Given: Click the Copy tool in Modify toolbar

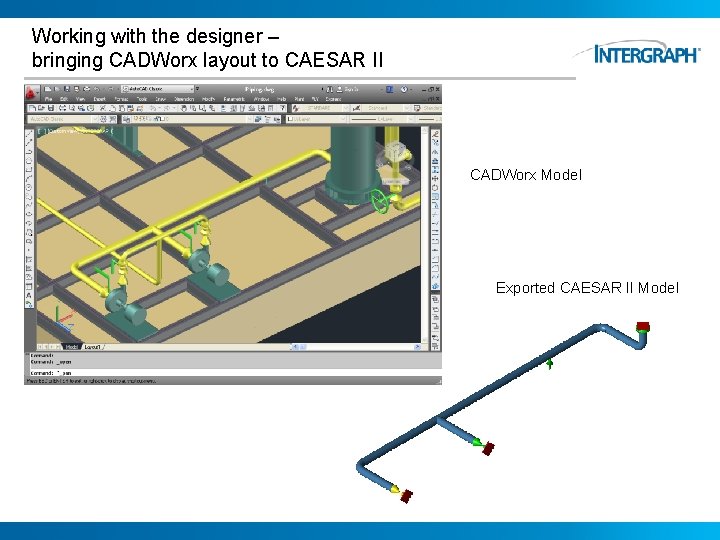Looking at the screenshot, I should (x=435, y=143).
